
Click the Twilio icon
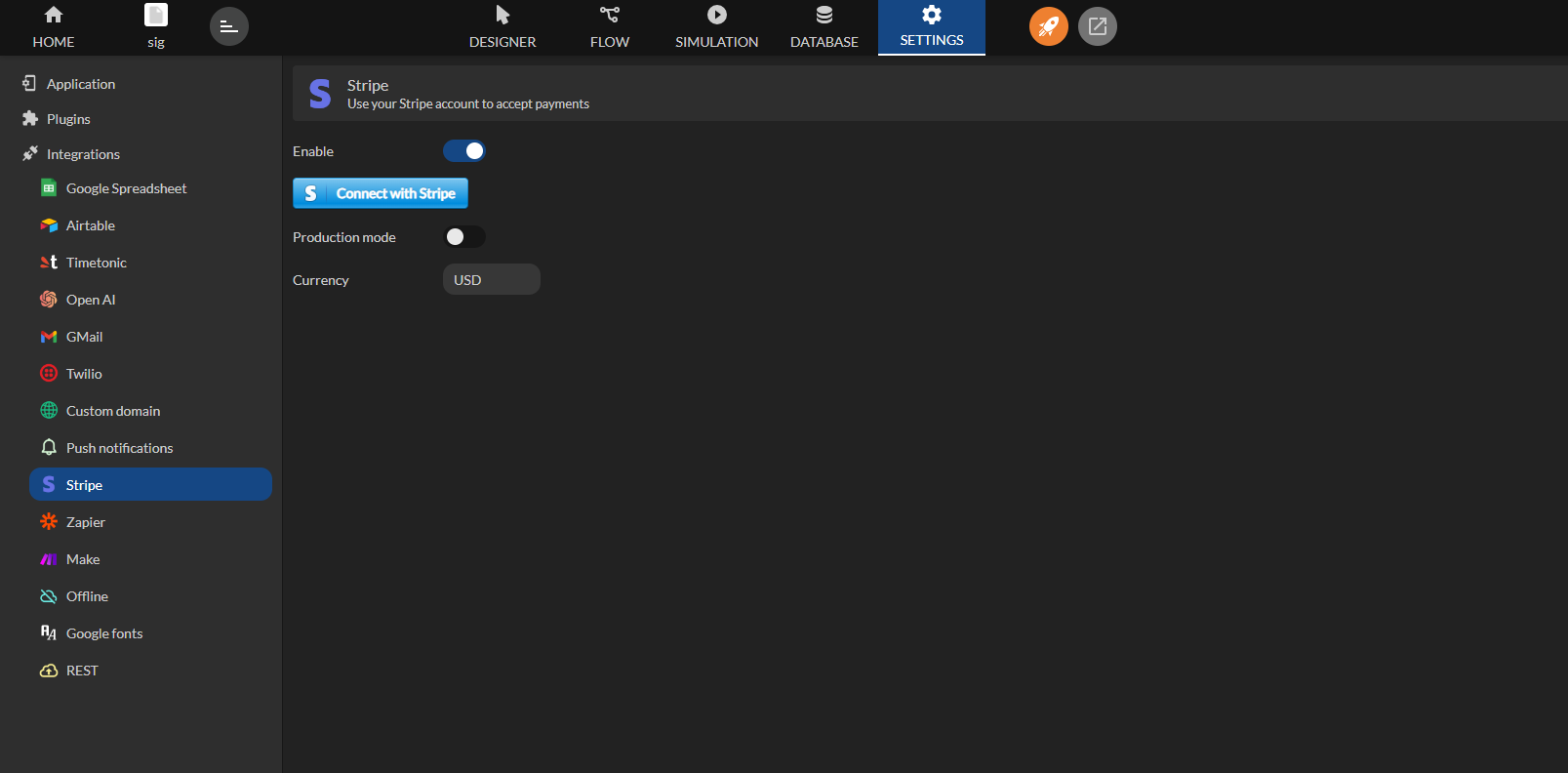click(49, 374)
